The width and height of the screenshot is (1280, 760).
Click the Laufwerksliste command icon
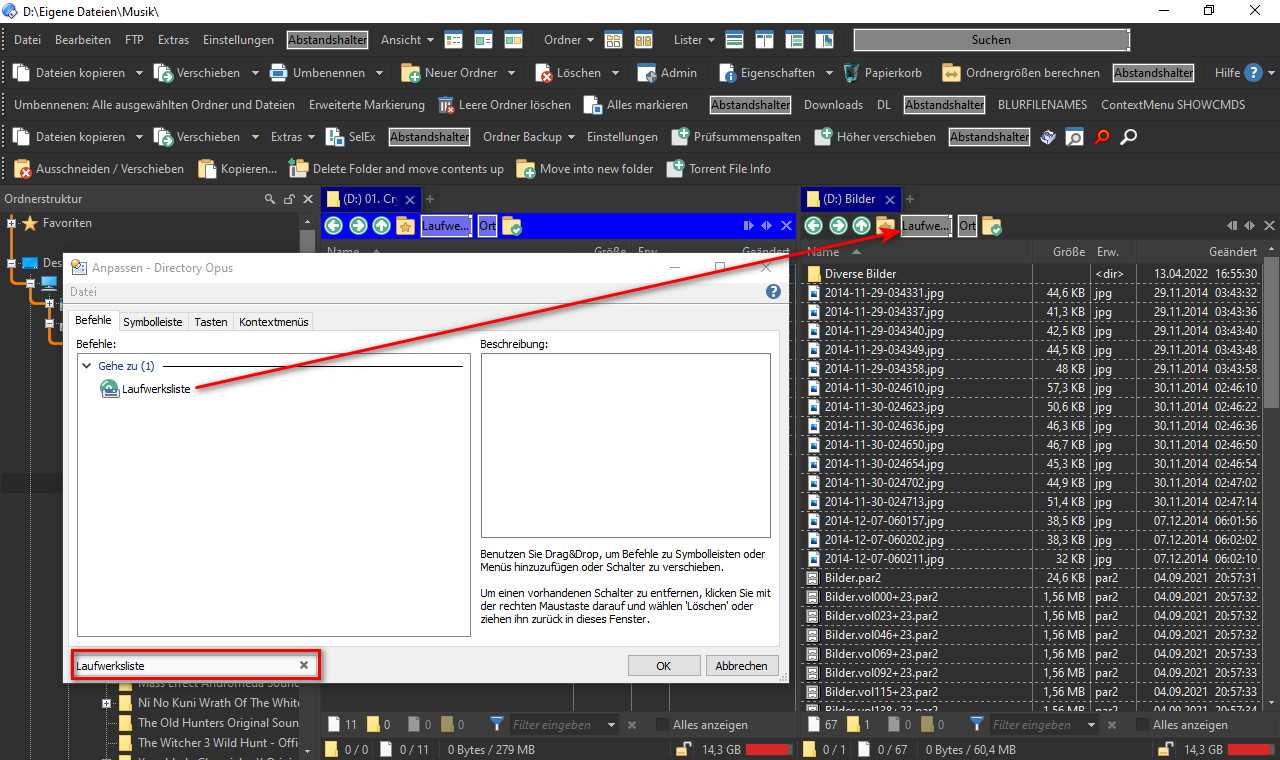click(109, 389)
